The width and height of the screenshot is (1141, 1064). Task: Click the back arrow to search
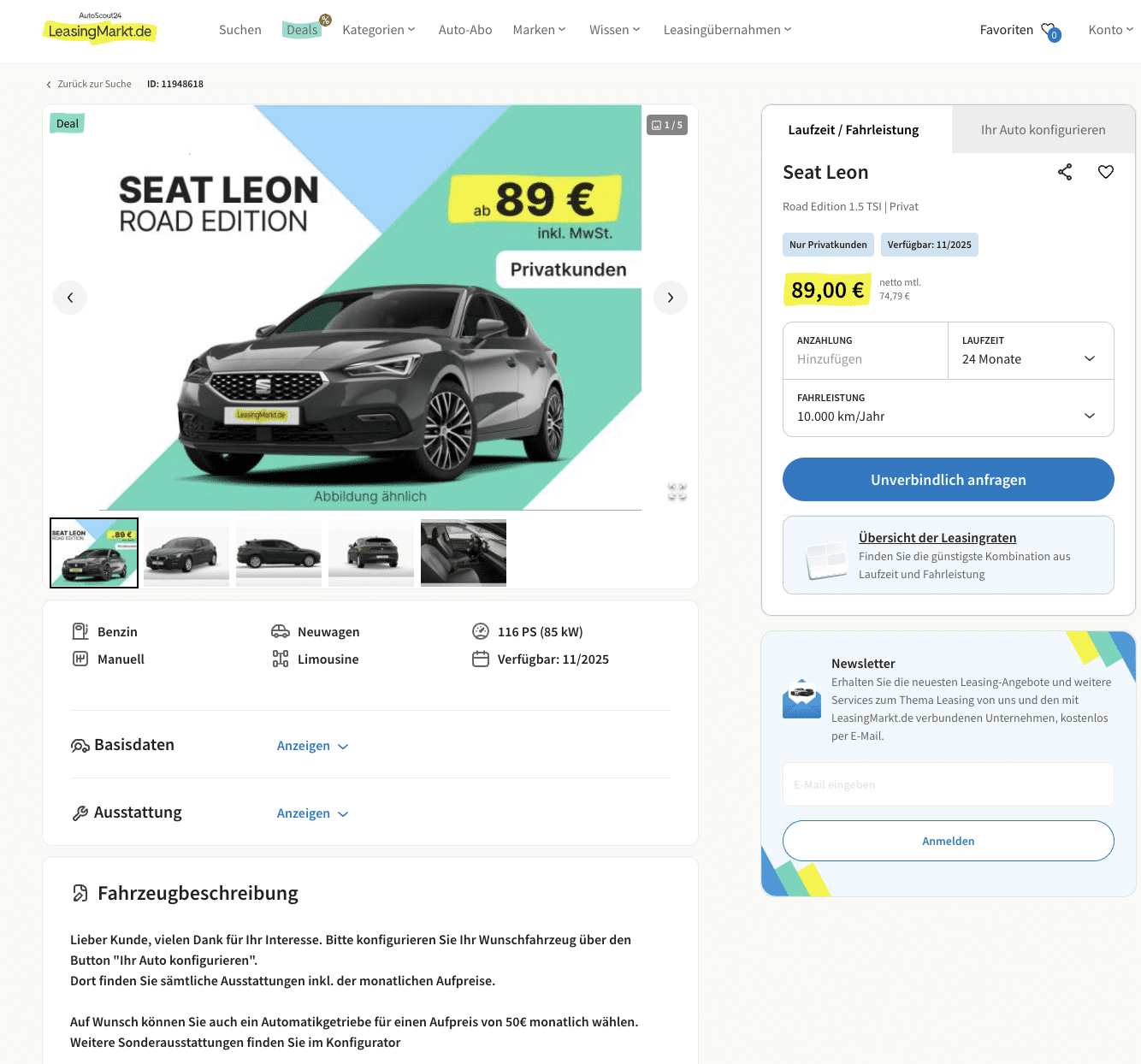click(49, 84)
